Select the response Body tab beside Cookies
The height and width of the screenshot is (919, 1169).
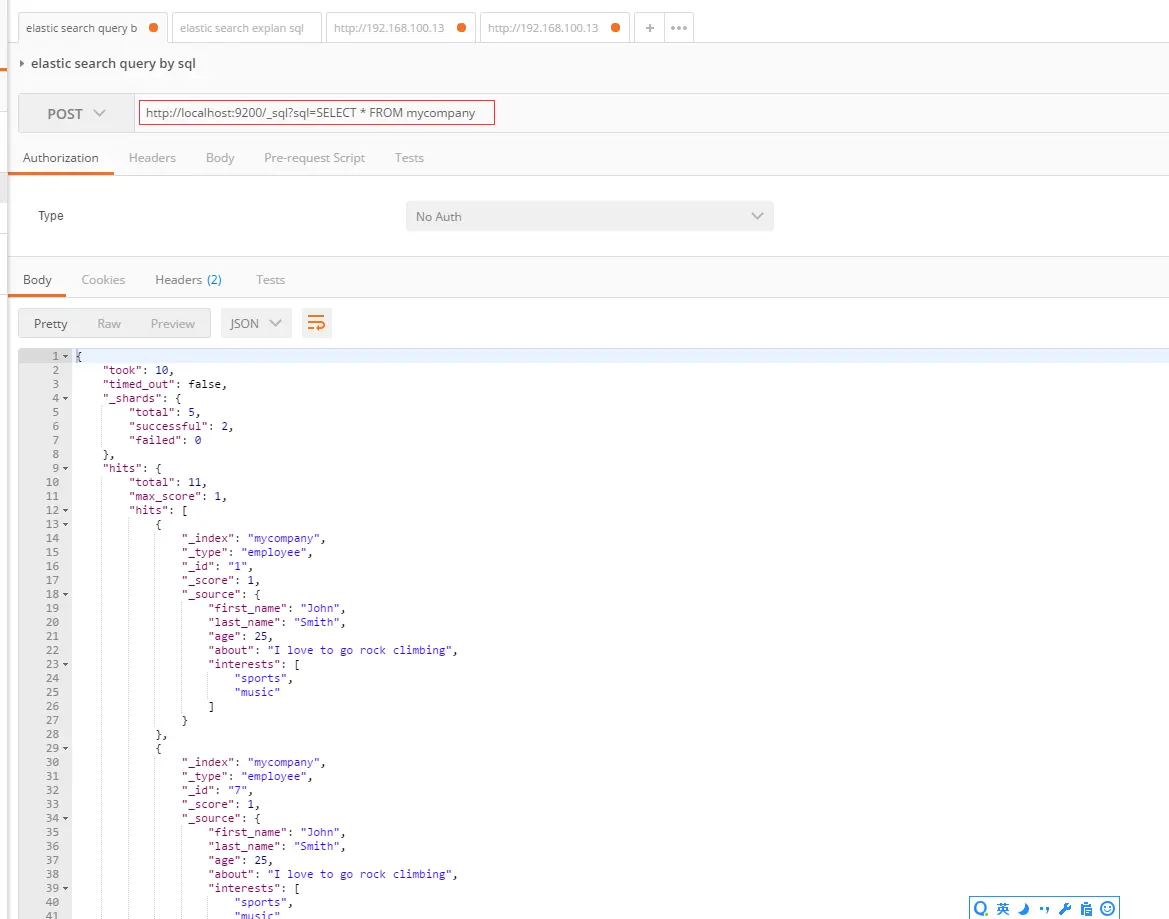point(37,280)
